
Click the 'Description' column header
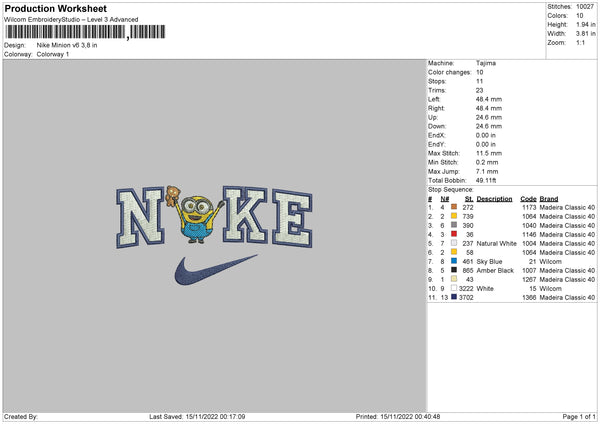point(494,199)
